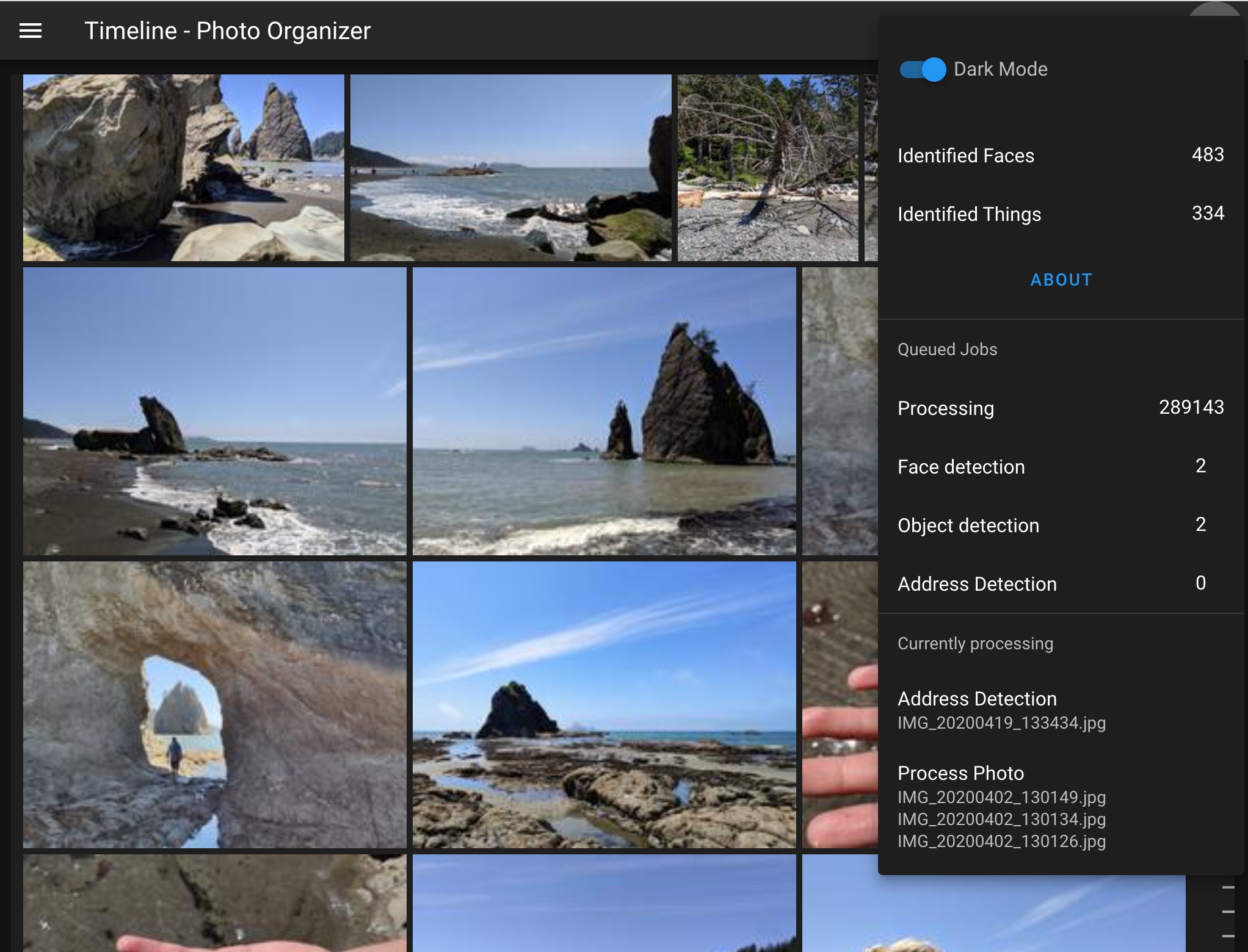Click the Timeline - Photo Organizer title
Image resolution: width=1248 pixels, height=952 pixels.
point(227,31)
